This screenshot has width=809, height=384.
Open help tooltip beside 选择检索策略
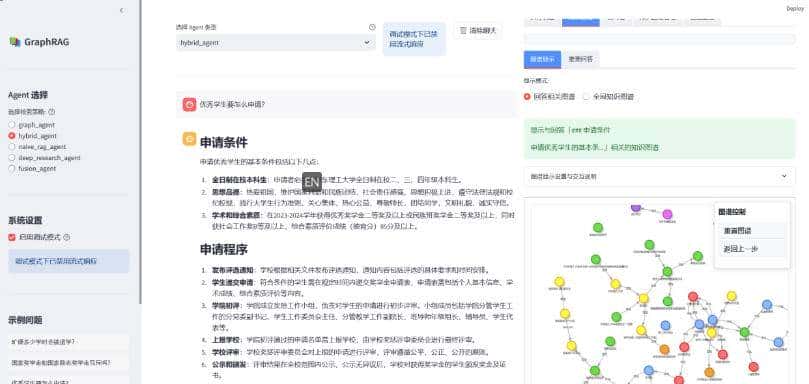pos(52,111)
